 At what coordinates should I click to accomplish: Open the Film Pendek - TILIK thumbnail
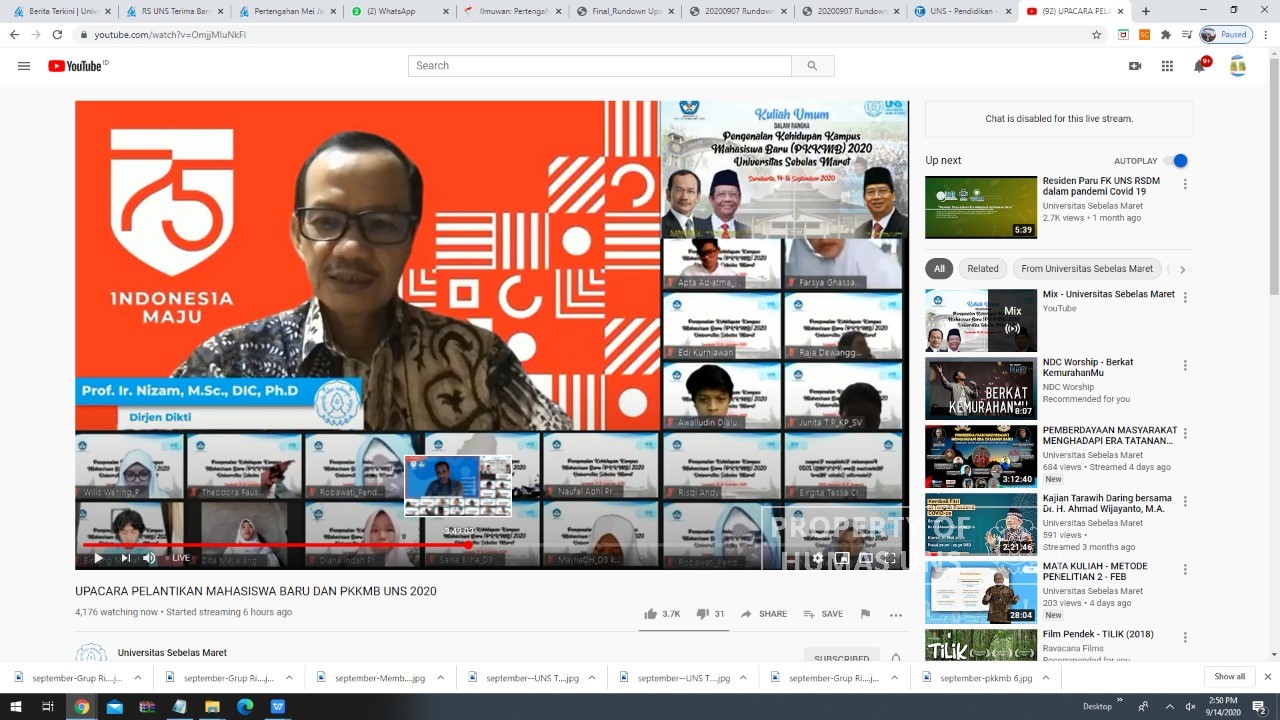981,645
